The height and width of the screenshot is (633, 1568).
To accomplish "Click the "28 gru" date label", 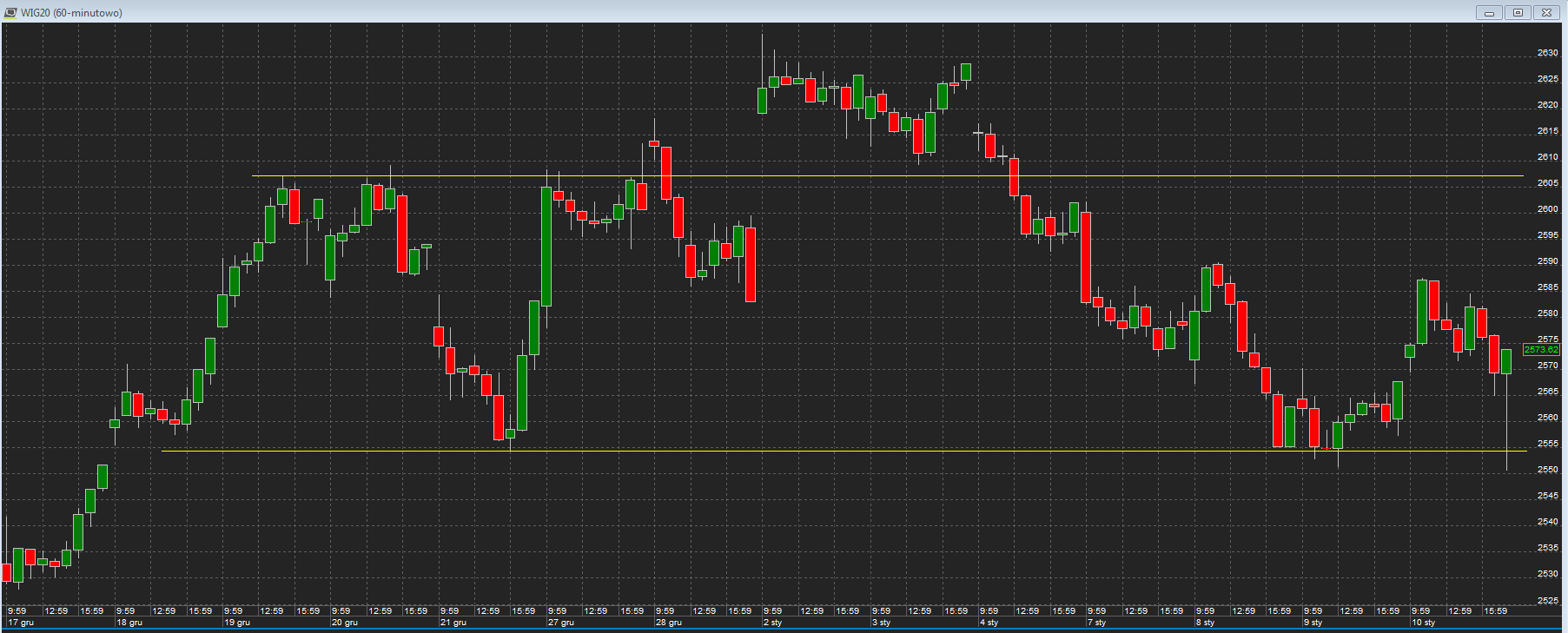I will (x=669, y=623).
